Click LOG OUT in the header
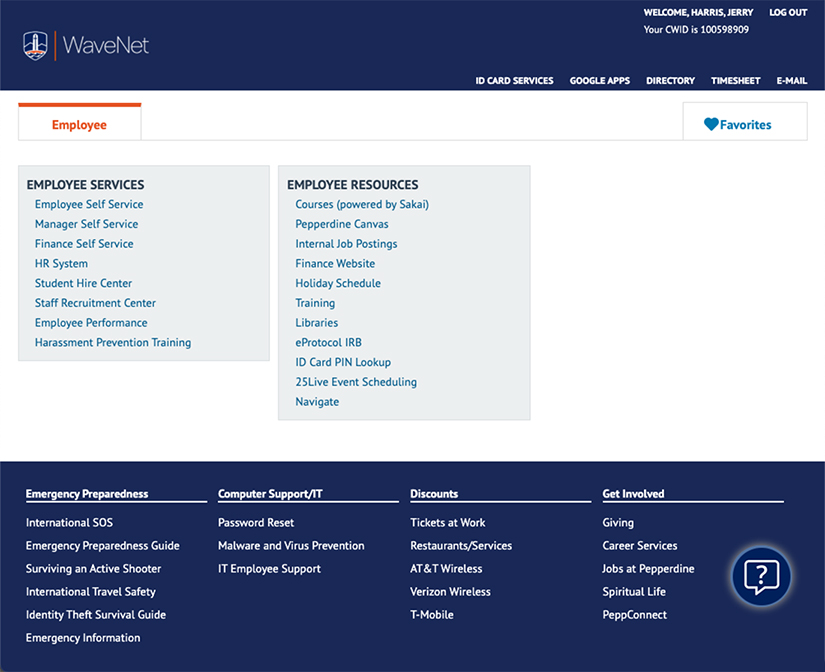This screenshot has height=672, width=825. (788, 12)
